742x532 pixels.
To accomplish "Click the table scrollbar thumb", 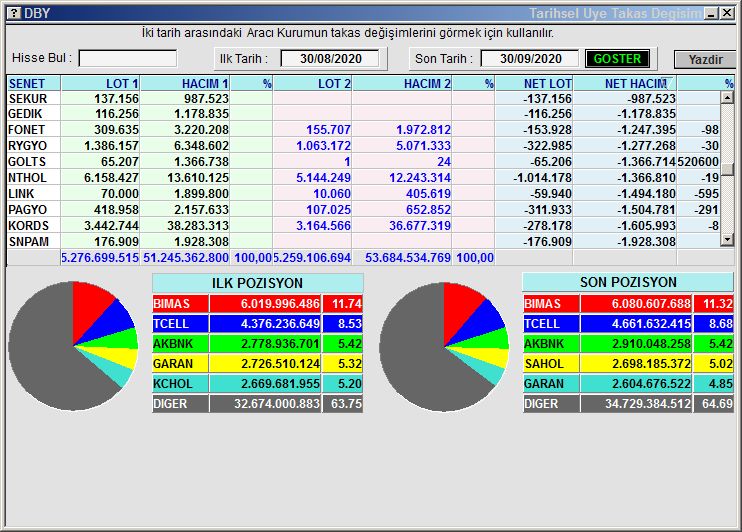I will [727, 168].
